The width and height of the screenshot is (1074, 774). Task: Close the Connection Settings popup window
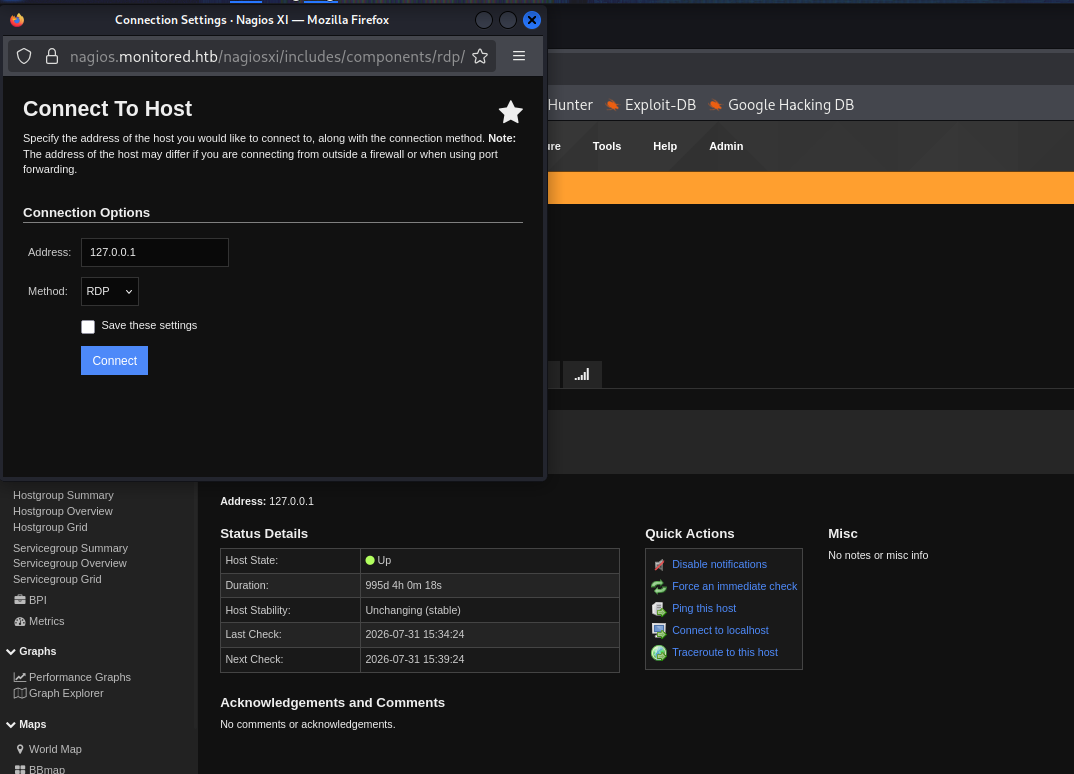pyautogui.click(x=532, y=20)
